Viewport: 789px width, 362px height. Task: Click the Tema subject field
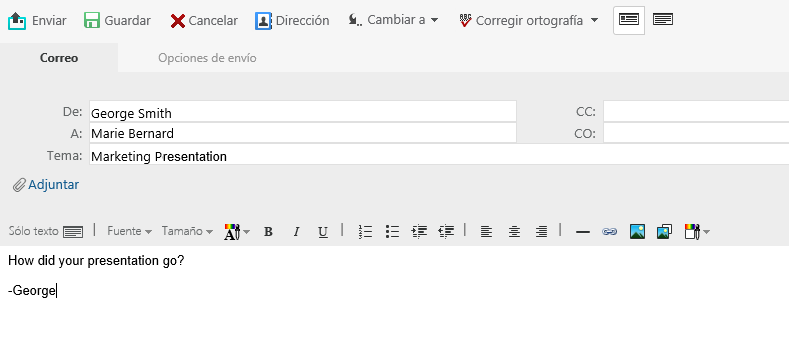[439, 155]
